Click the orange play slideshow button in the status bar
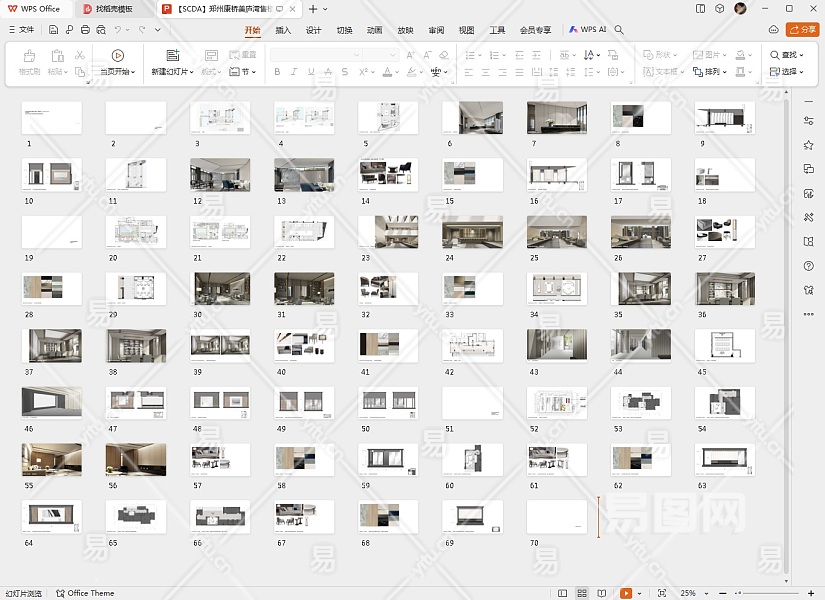Image resolution: width=825 pixels, height=600 pixels. point(626,593)
